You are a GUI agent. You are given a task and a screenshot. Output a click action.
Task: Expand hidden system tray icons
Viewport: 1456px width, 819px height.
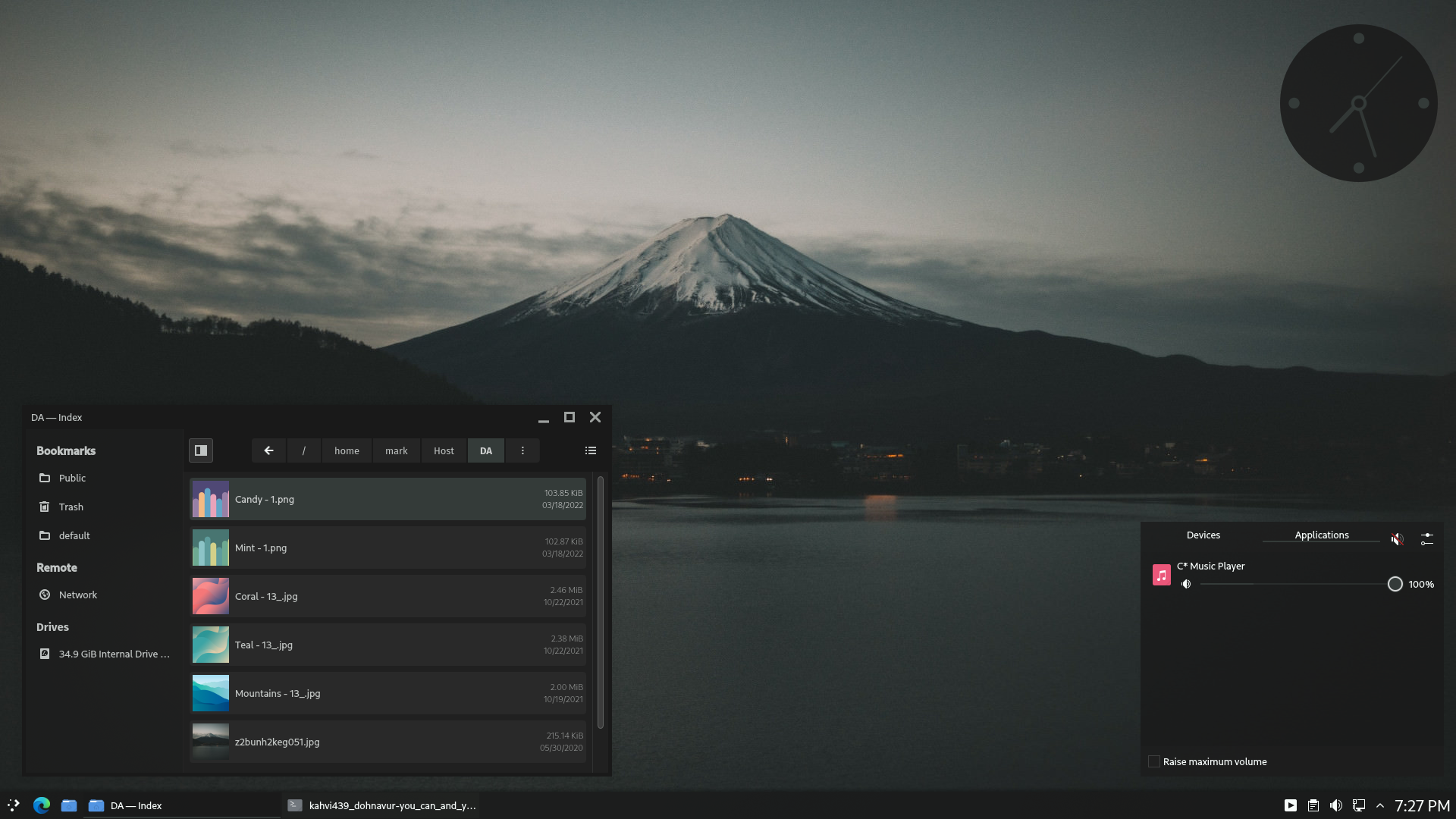1380,805
